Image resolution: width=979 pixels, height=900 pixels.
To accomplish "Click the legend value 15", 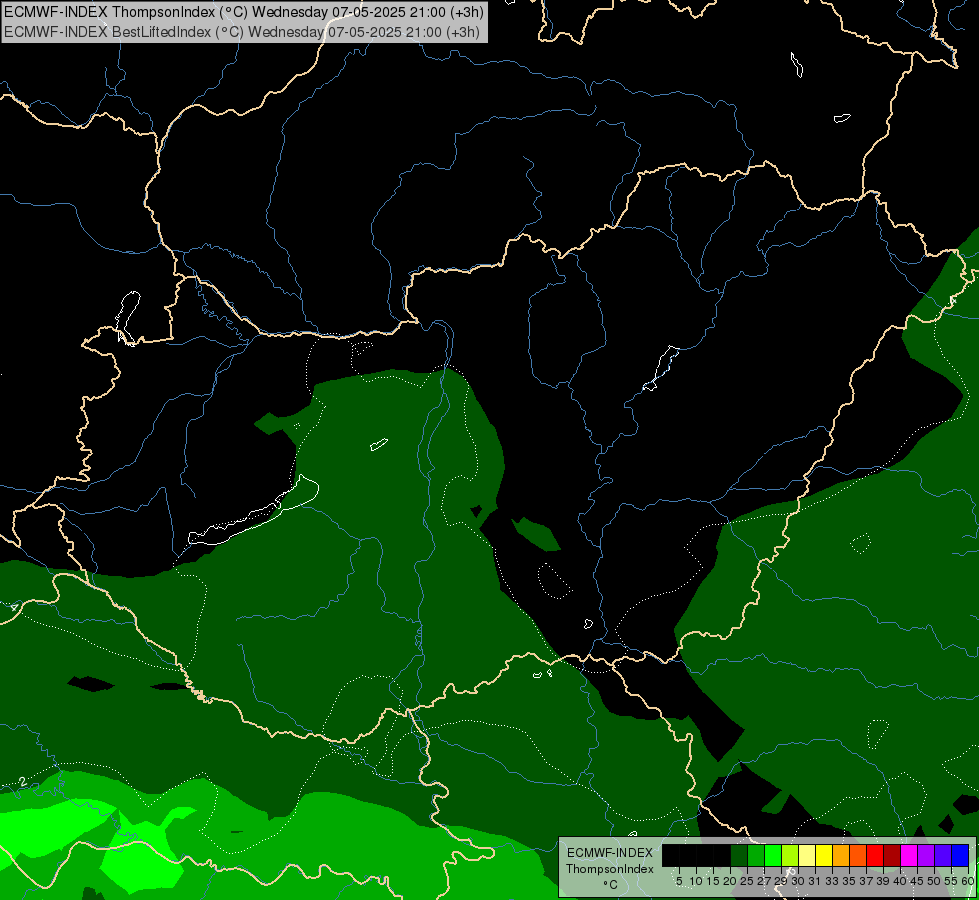I will coord(713,881).
